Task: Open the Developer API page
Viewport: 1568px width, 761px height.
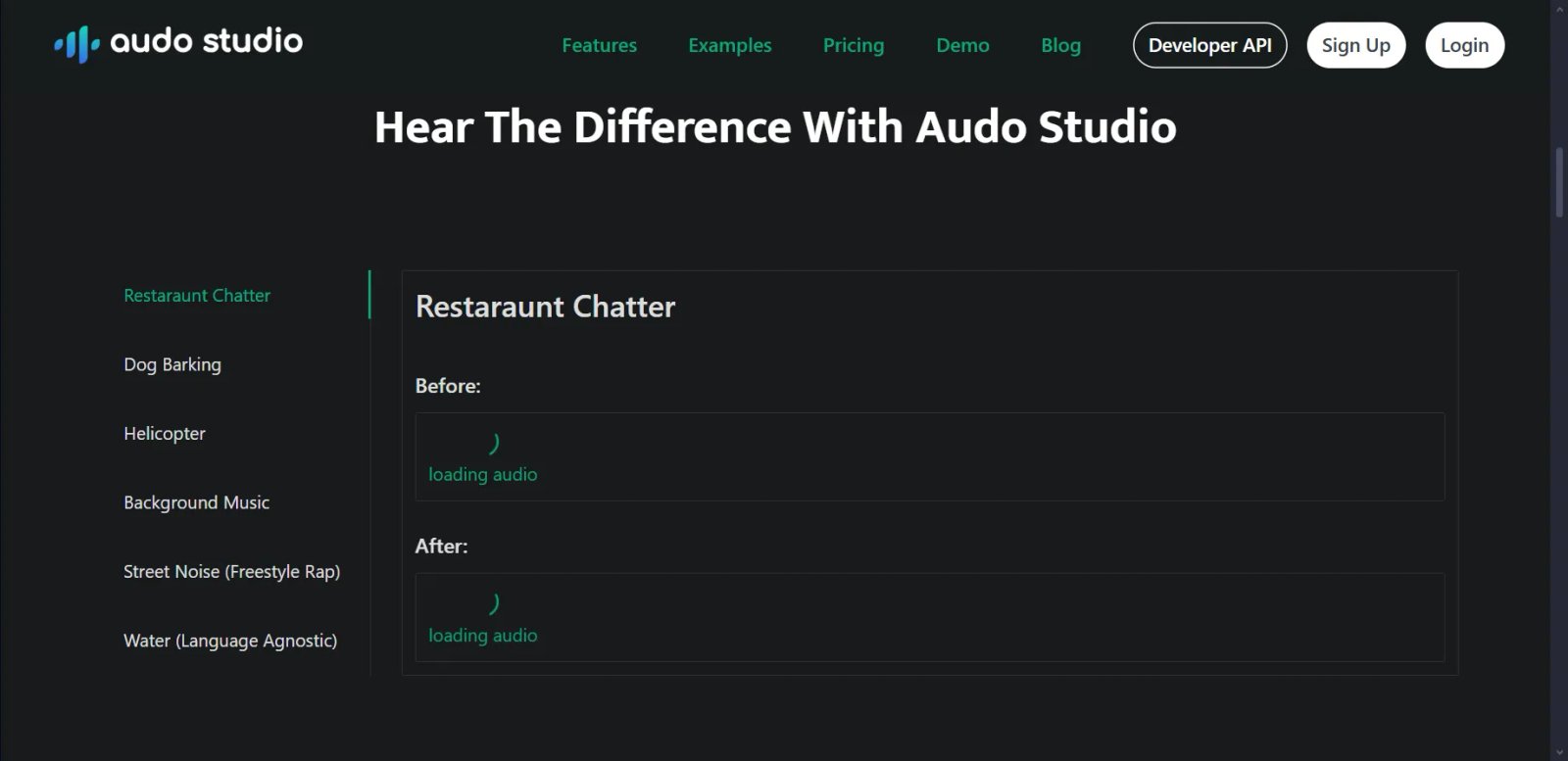Action: [x=1209, y=45]
